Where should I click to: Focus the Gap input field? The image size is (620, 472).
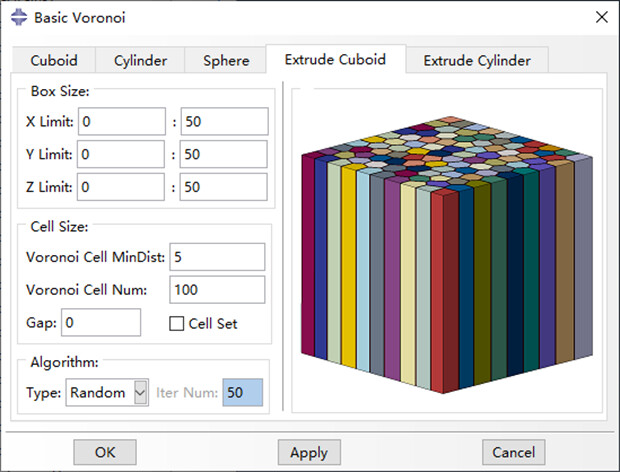coord(101,323)
